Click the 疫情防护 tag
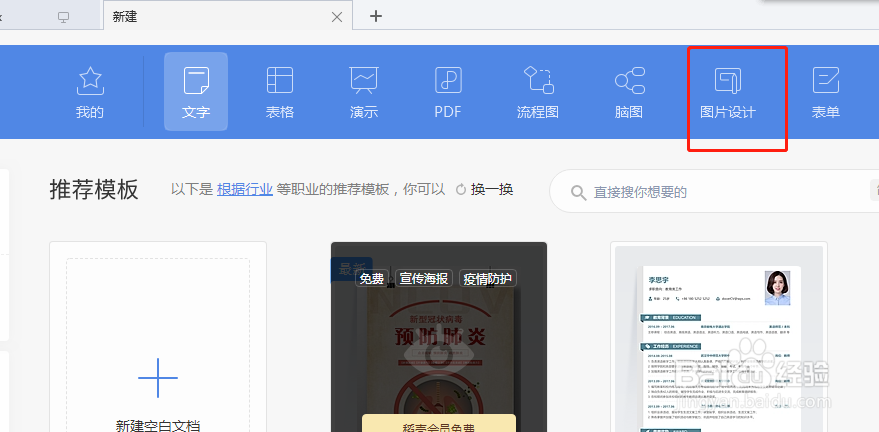879x432 pixels. coord(488,278)
